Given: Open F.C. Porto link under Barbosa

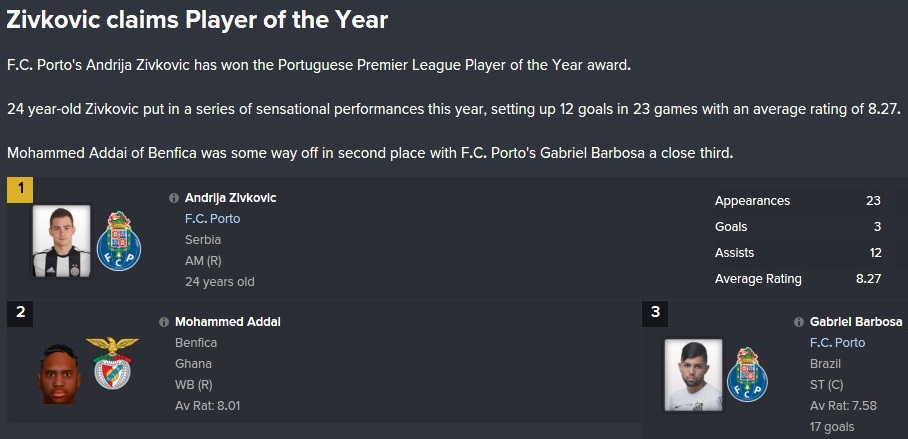Looking at the screenshot, I should pyautogui.click(x=837, y=343).
